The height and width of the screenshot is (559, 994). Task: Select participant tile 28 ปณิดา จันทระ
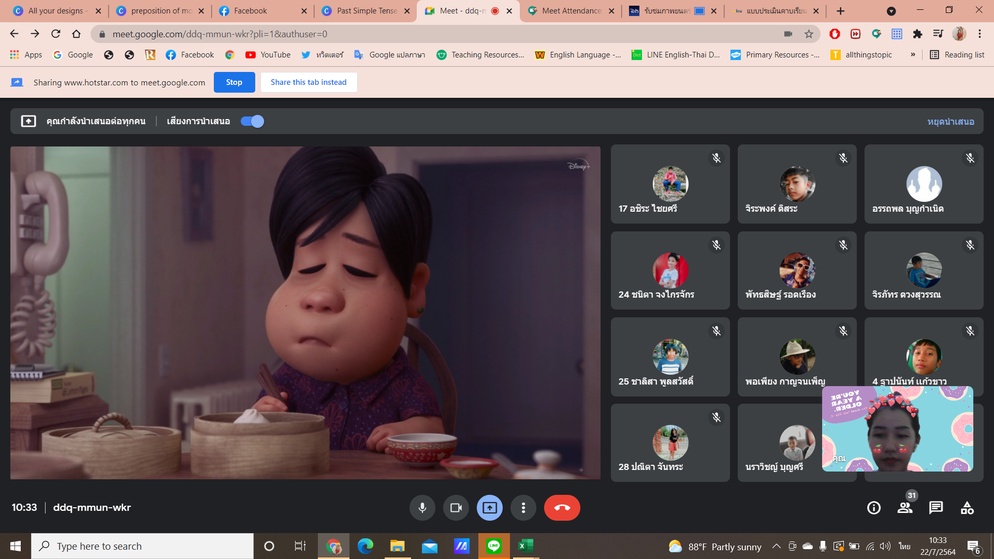pyautogui.click(x=670, y=443)
